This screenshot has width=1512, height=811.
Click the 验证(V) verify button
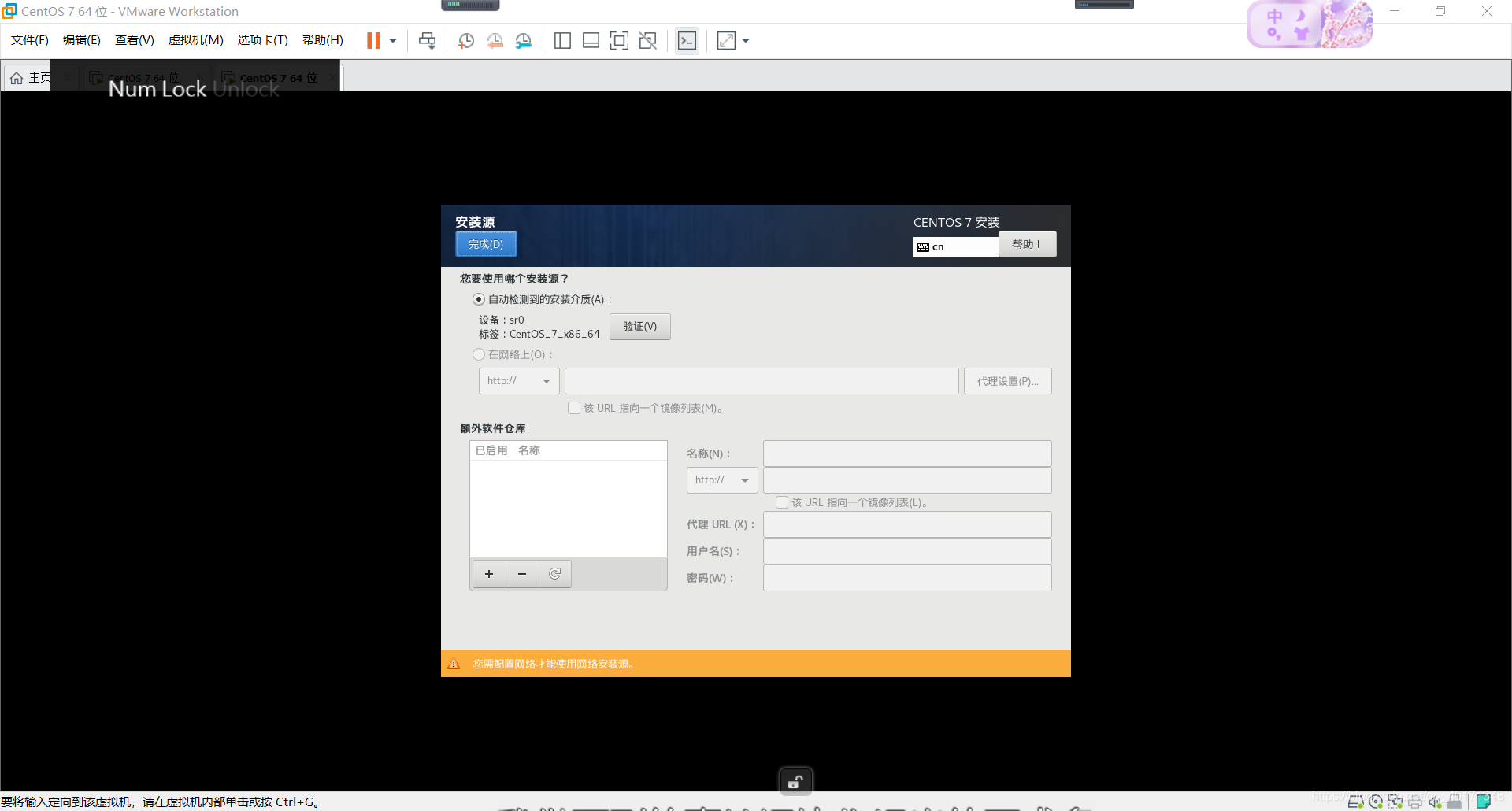point(639,327)
